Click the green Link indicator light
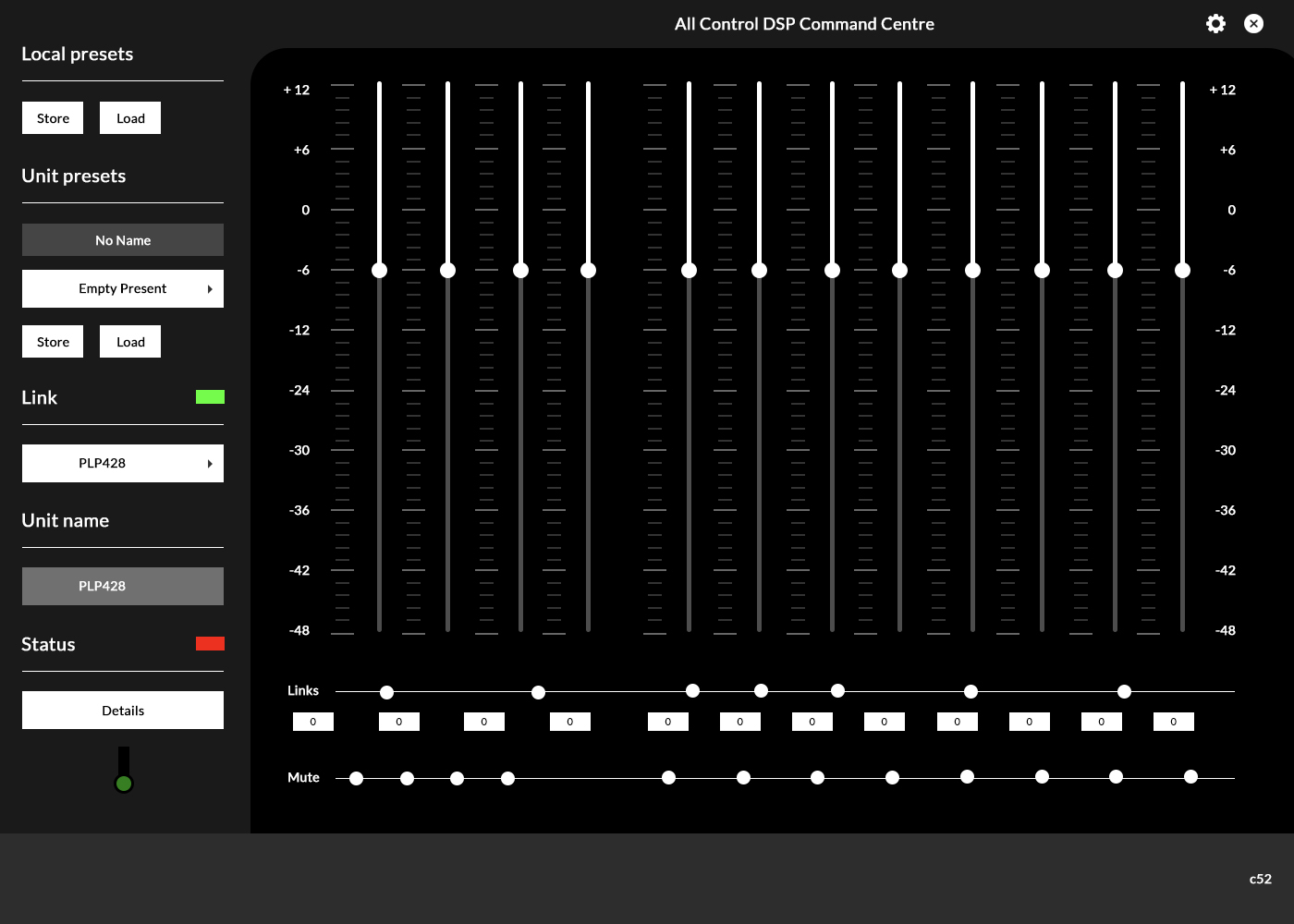Image resolution: width=1294 pixels, height=924 pixels. [x=210, y=397]
